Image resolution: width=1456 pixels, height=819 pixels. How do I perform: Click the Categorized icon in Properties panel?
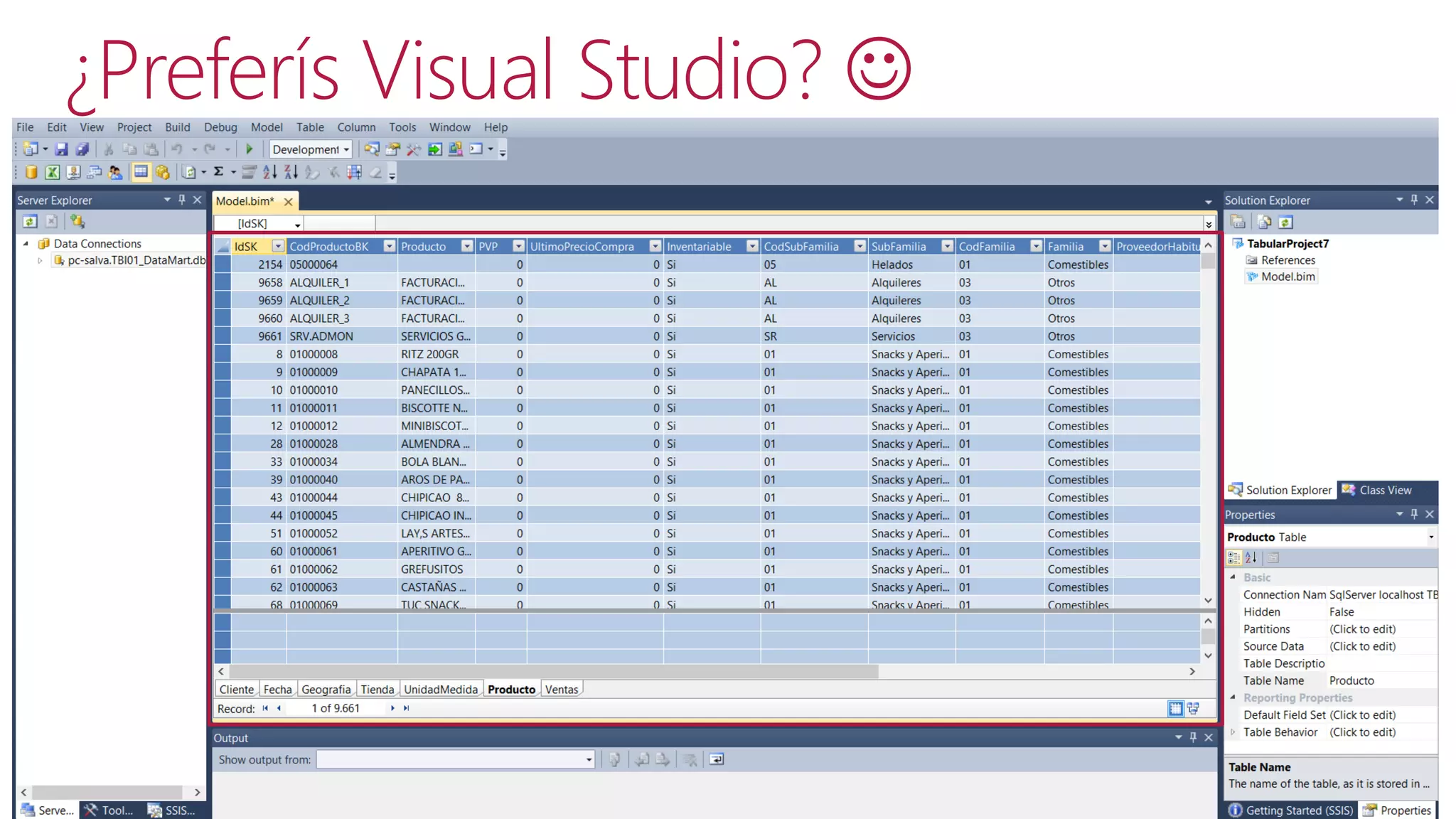1234,558
